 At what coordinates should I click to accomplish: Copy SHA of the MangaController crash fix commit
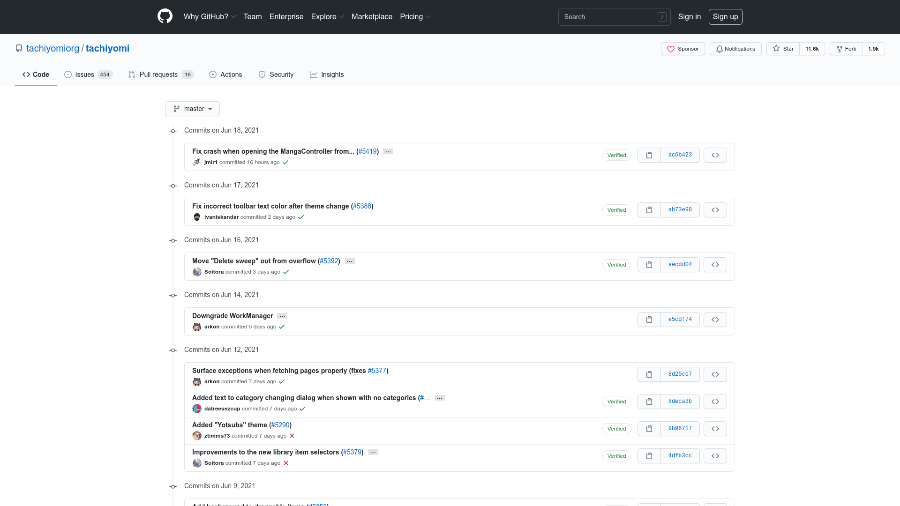coord(648,155)
